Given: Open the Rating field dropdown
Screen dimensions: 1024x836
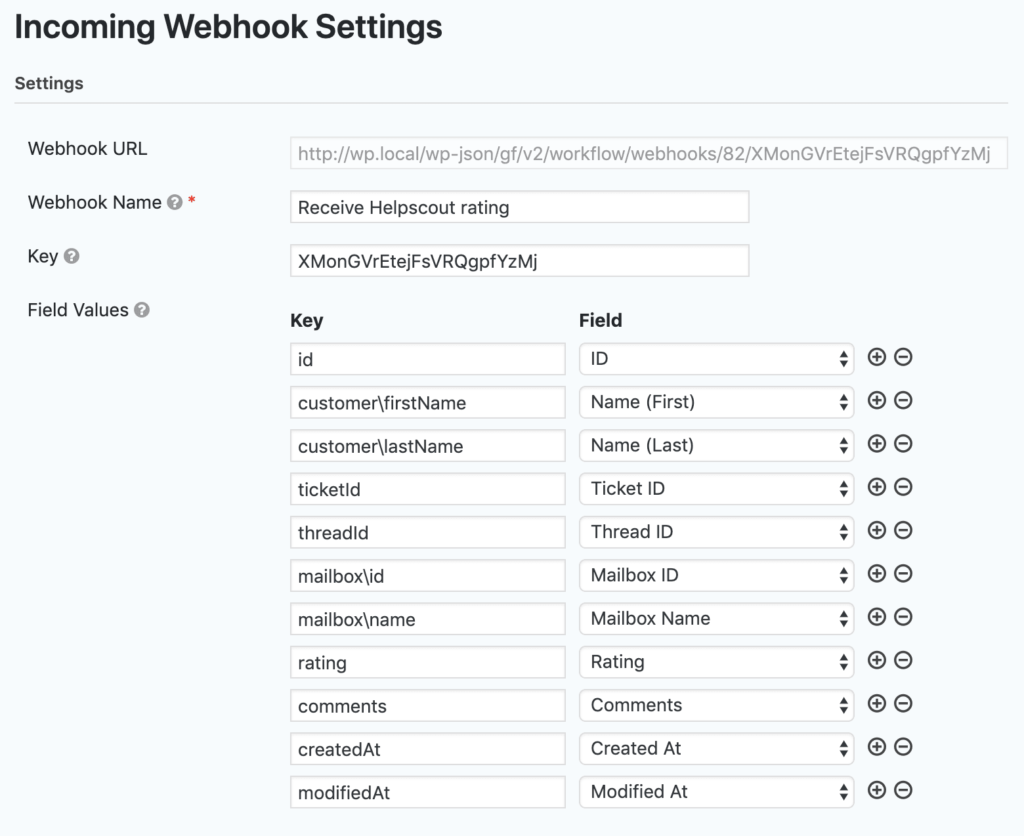Looking at the screenshot, I should [716, 662].
